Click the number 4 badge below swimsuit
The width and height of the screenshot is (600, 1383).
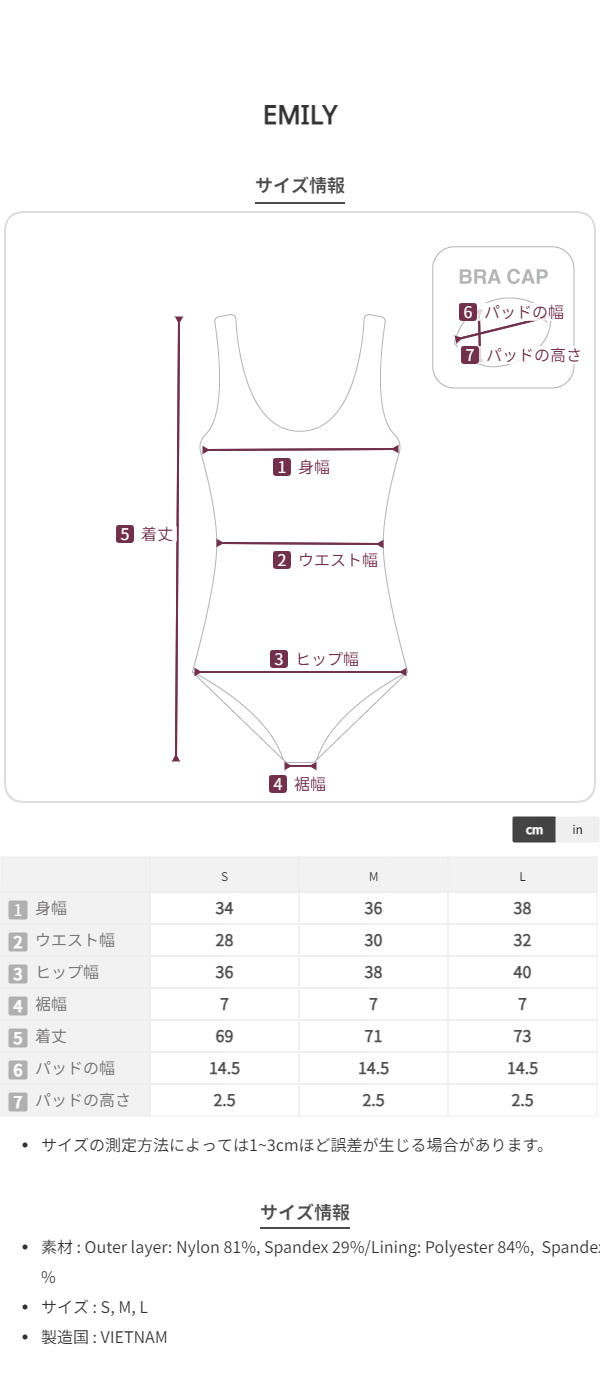click(x=278, y=784)
